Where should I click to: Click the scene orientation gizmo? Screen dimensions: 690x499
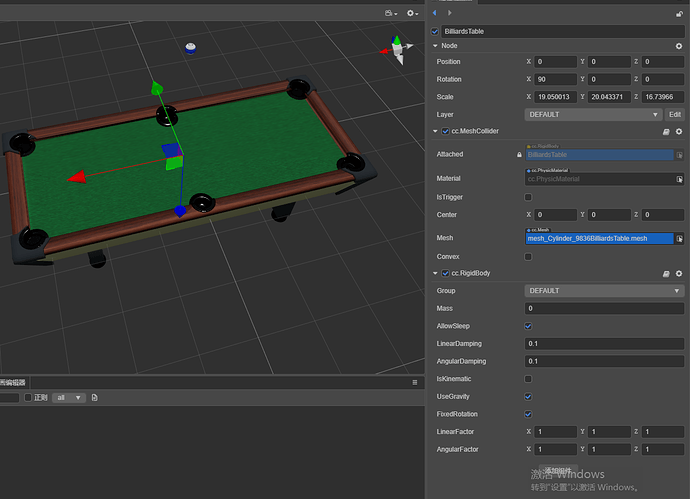397,49
